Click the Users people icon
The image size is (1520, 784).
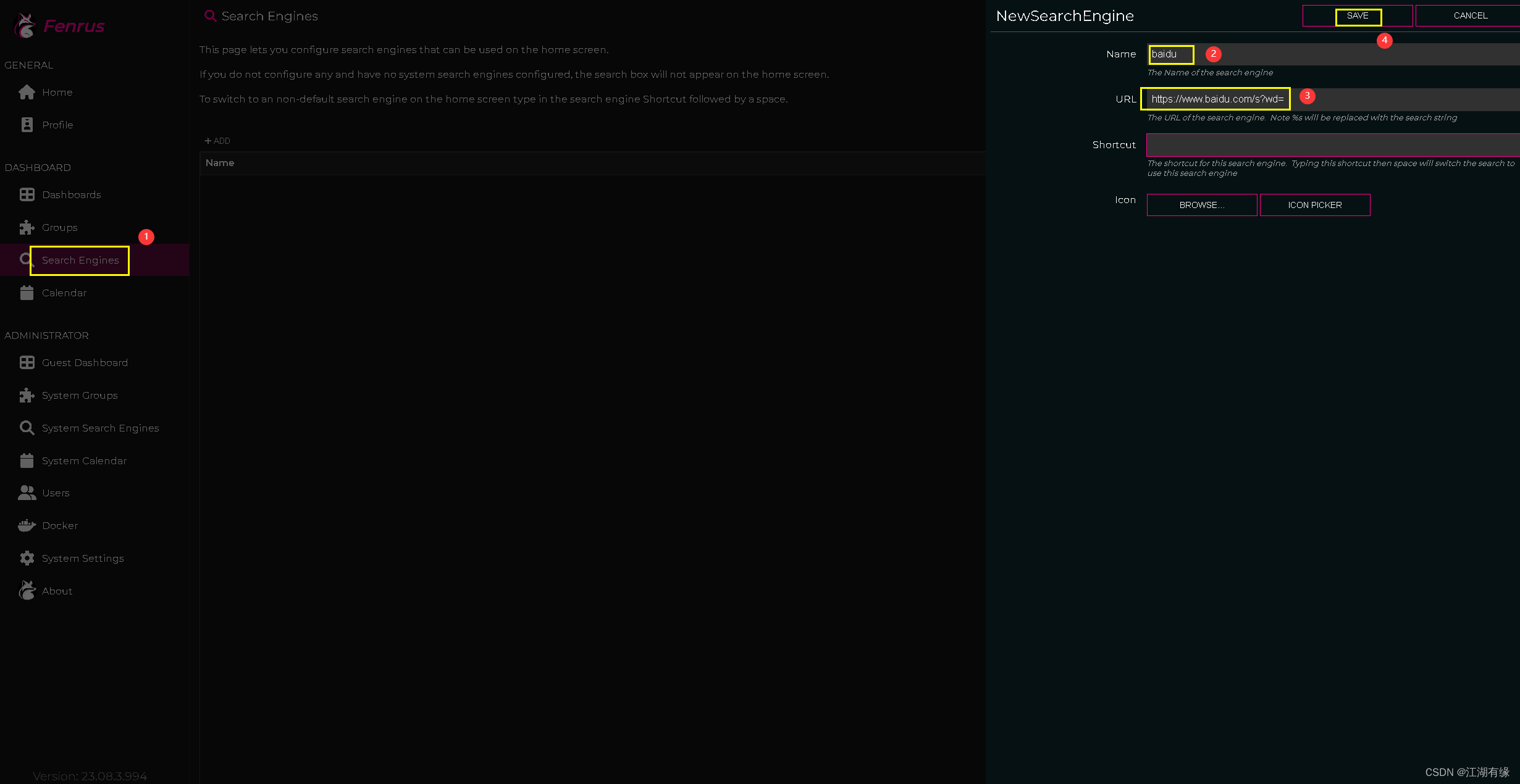coord(27,493)
